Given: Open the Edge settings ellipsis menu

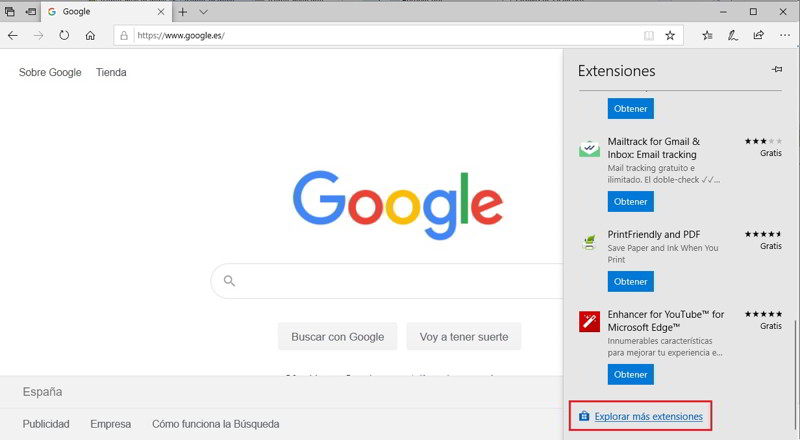Looking at the screenshot, I should (785, 35).
